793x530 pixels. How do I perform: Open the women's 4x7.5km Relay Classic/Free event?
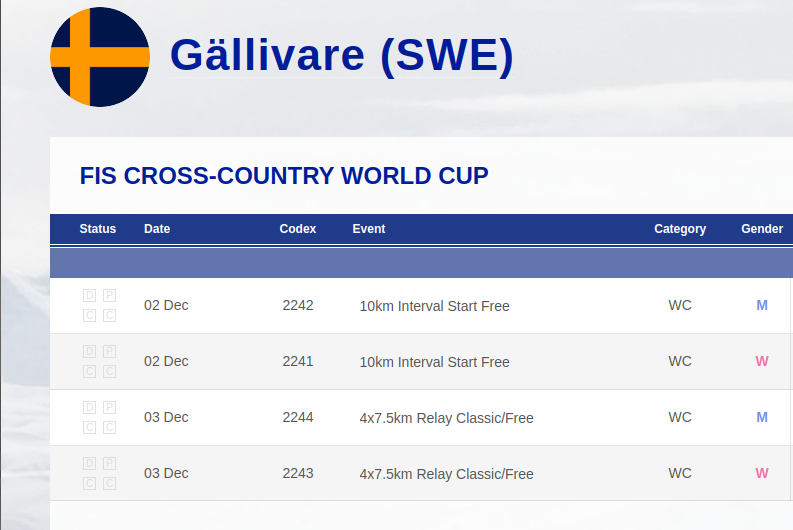tap(447, 474)
